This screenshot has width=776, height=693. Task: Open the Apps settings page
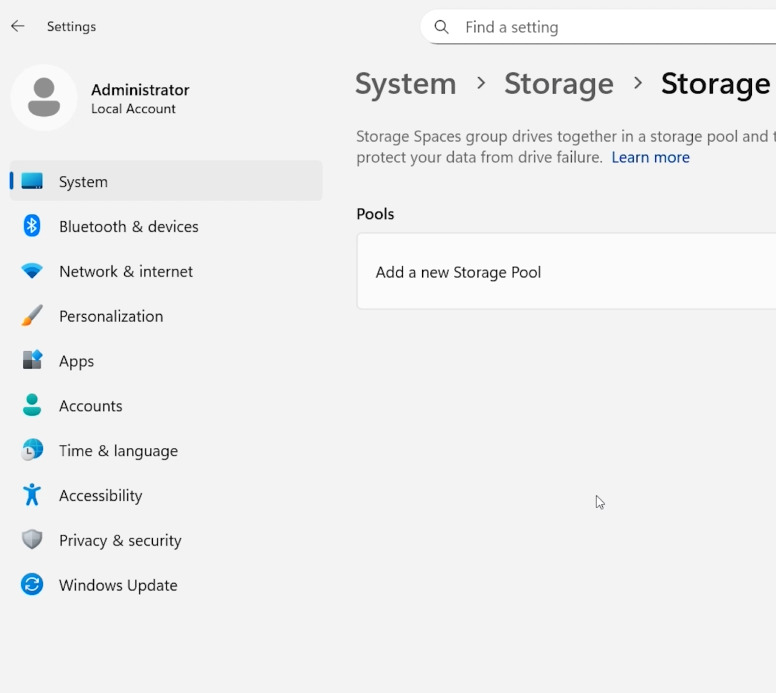pos(166,361)
